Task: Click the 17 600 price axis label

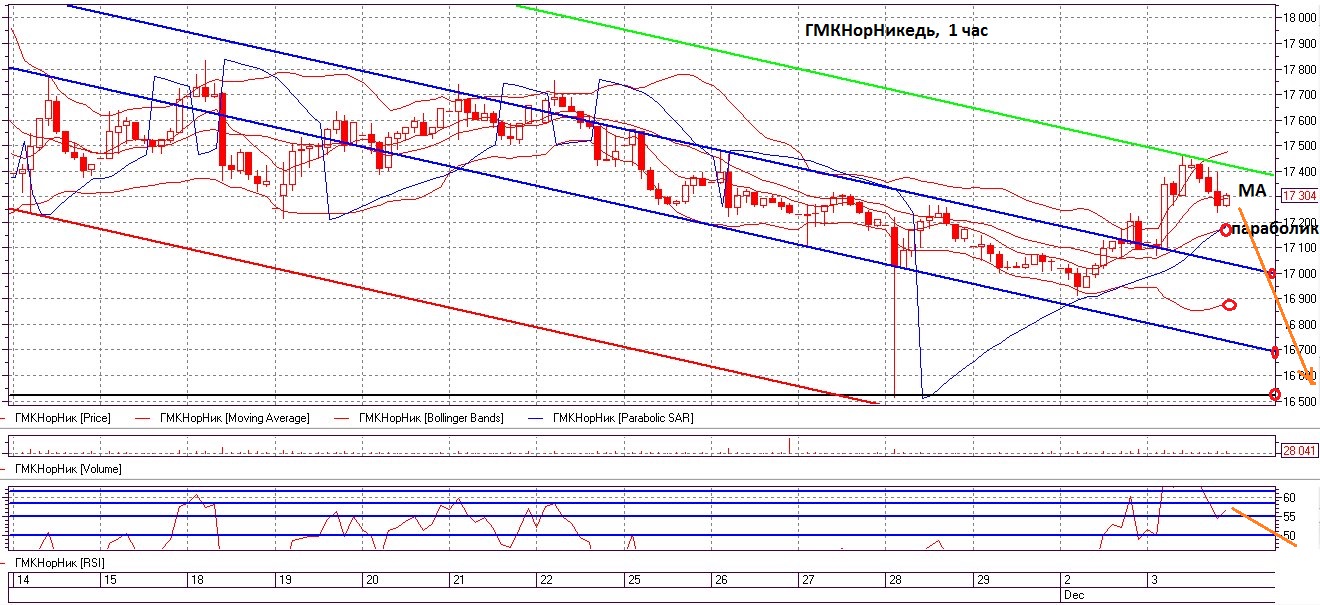Action: (x=1299, y=121)
